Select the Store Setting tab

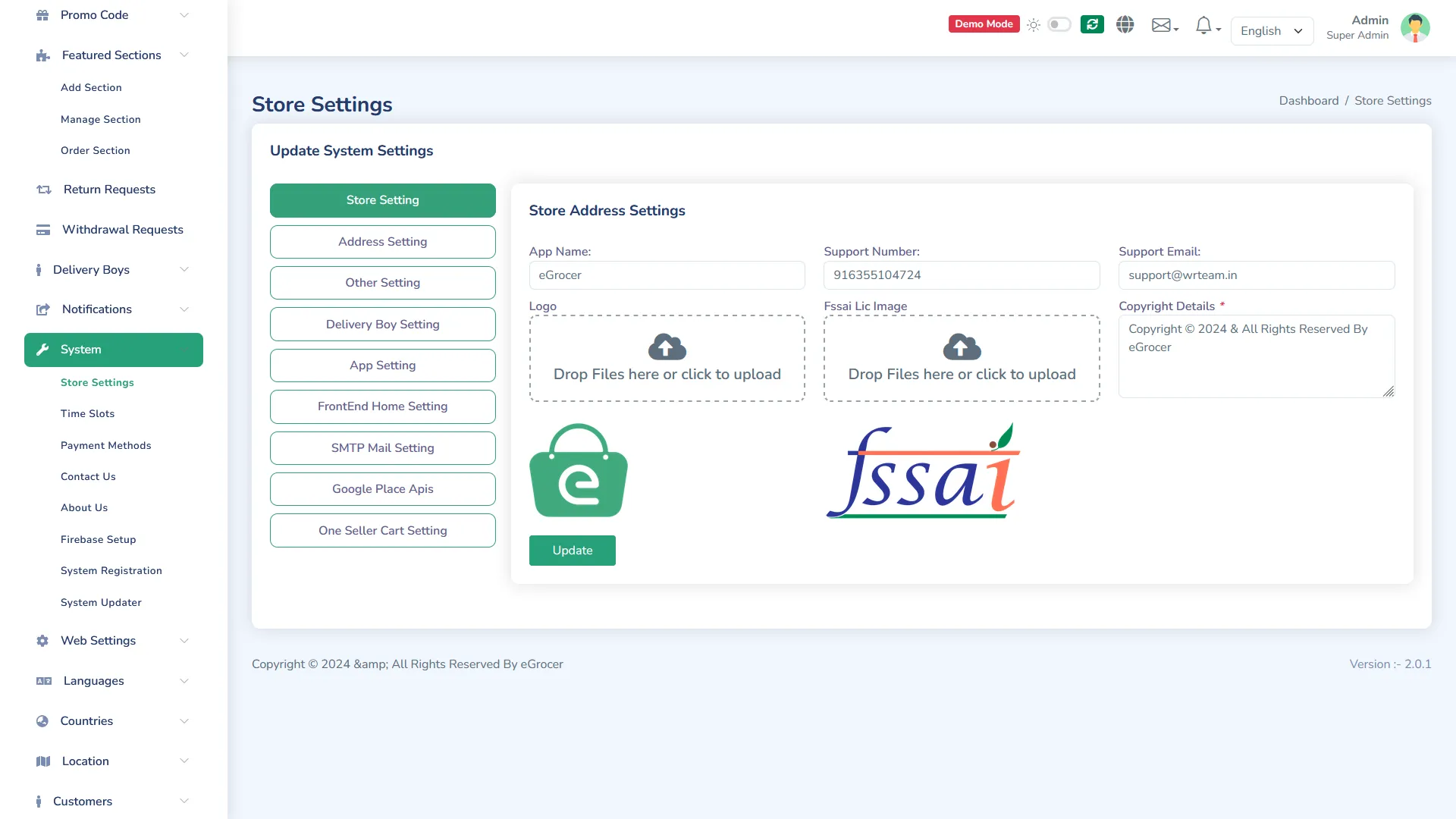tap(383, 200)
